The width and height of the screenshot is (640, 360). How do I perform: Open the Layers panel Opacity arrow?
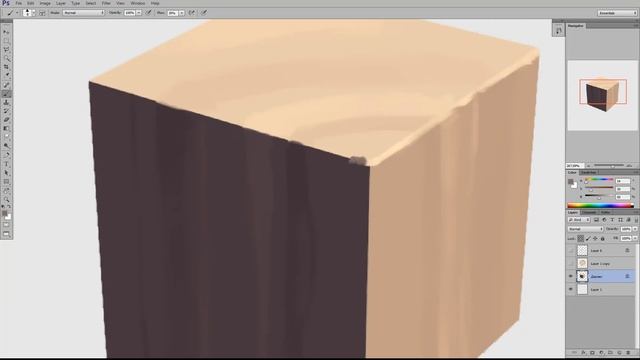tap(635, 229)
